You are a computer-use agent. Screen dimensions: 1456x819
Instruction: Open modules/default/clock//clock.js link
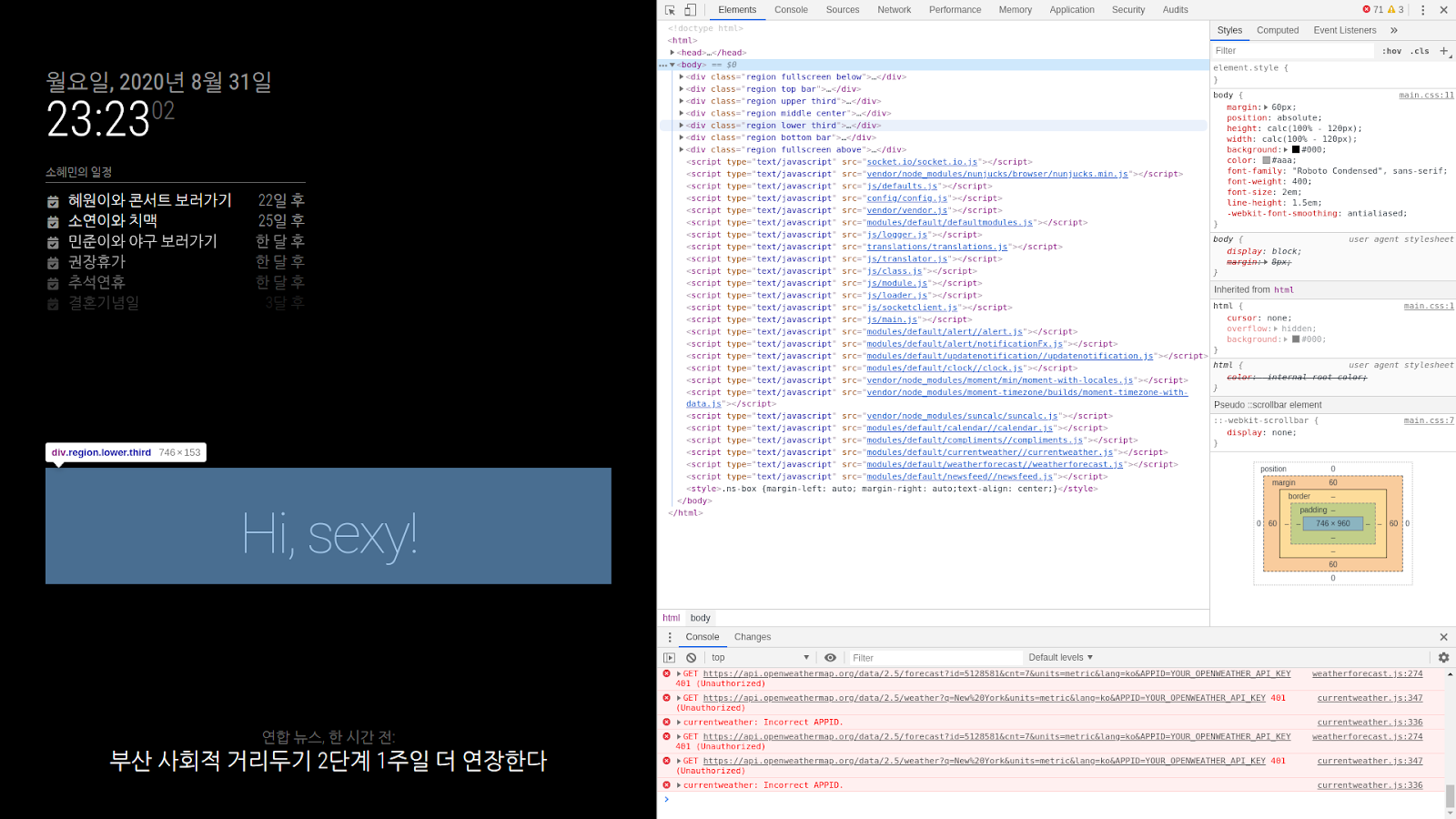(x=945, y=369)
